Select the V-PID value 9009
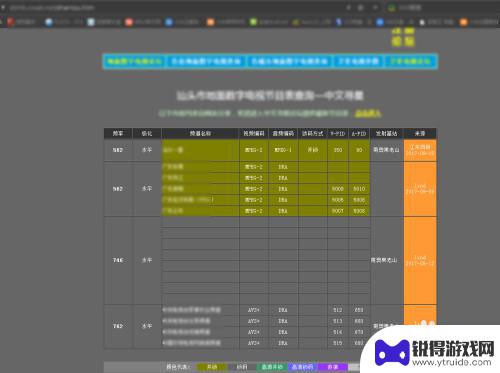 pos(338,189)
